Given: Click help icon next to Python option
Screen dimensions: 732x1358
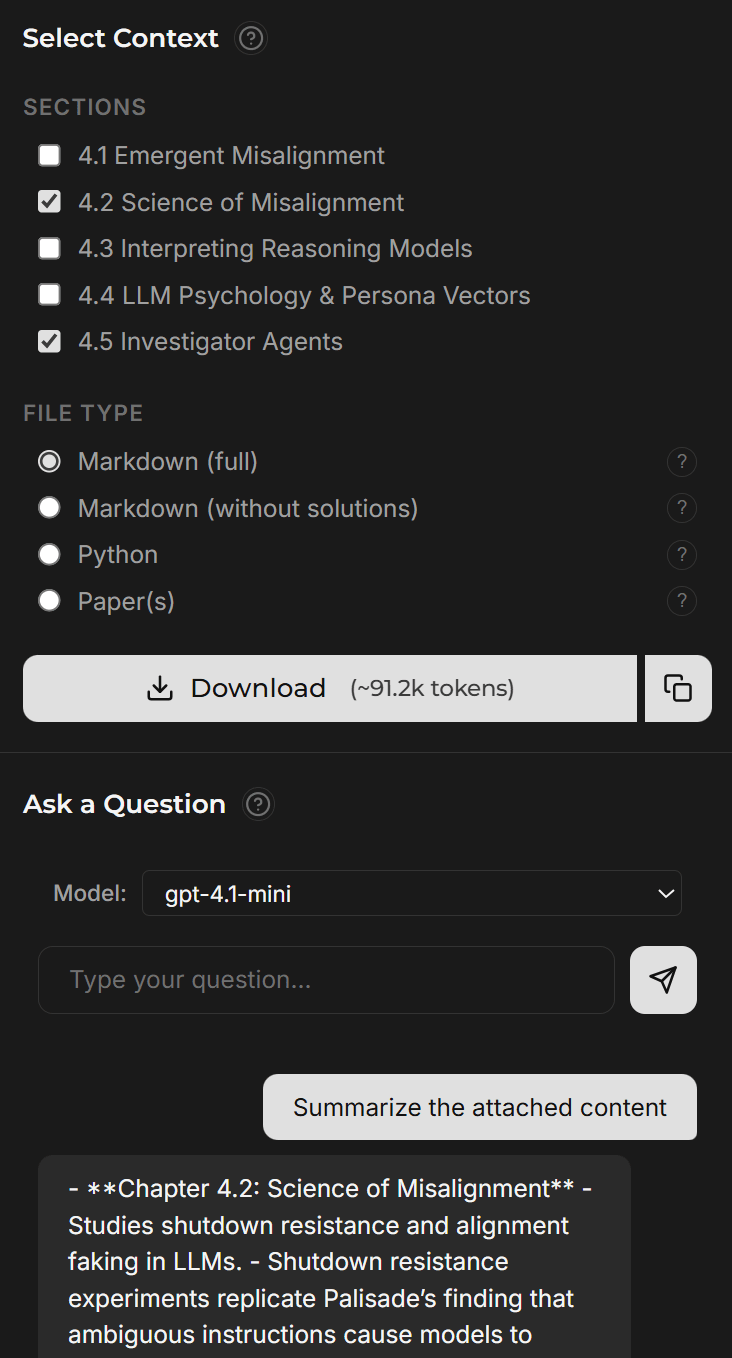Looking at the screenshot, I should click(681, 555).
